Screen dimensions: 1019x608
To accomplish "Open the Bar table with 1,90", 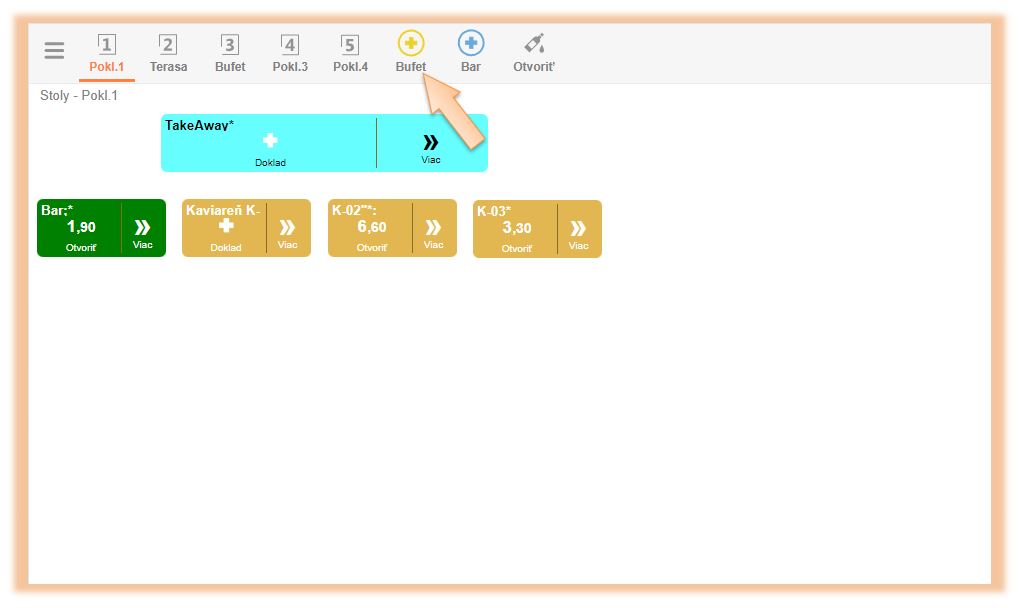I will (80, 229).
